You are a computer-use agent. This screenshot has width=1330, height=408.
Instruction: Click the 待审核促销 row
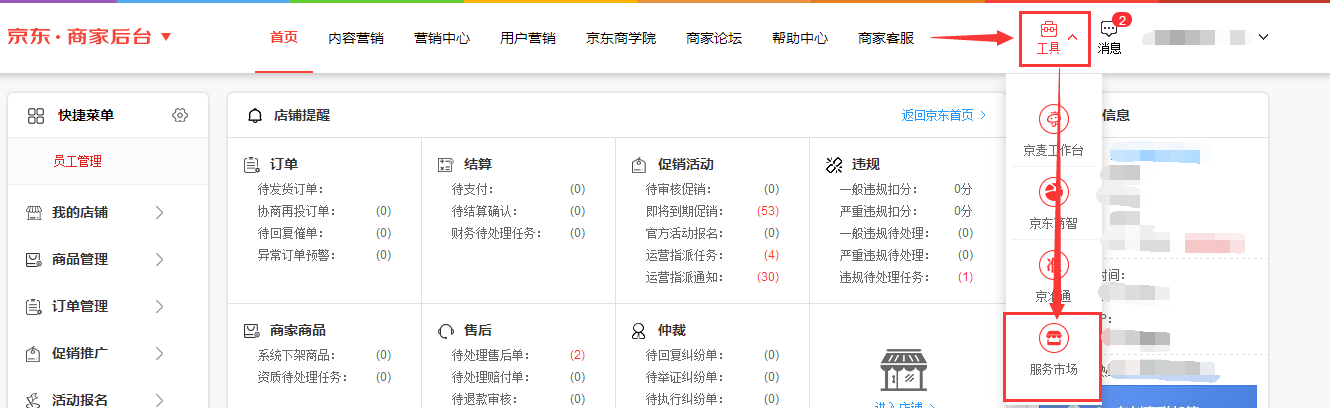712,189
